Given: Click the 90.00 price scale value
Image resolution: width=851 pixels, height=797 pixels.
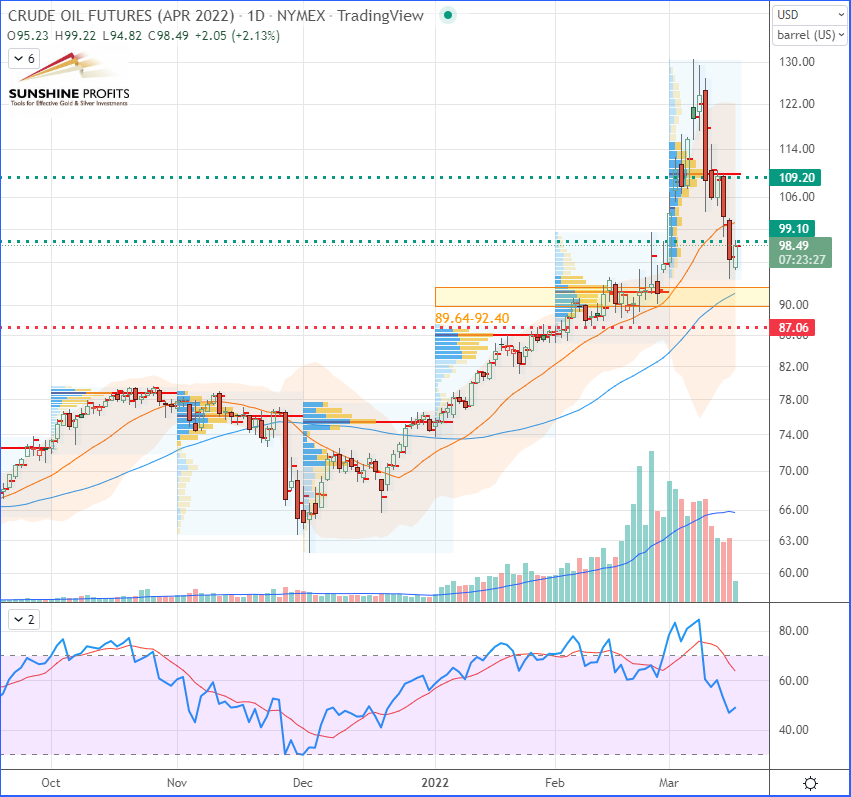Looking at the screenshot, I should click(793, 305).
